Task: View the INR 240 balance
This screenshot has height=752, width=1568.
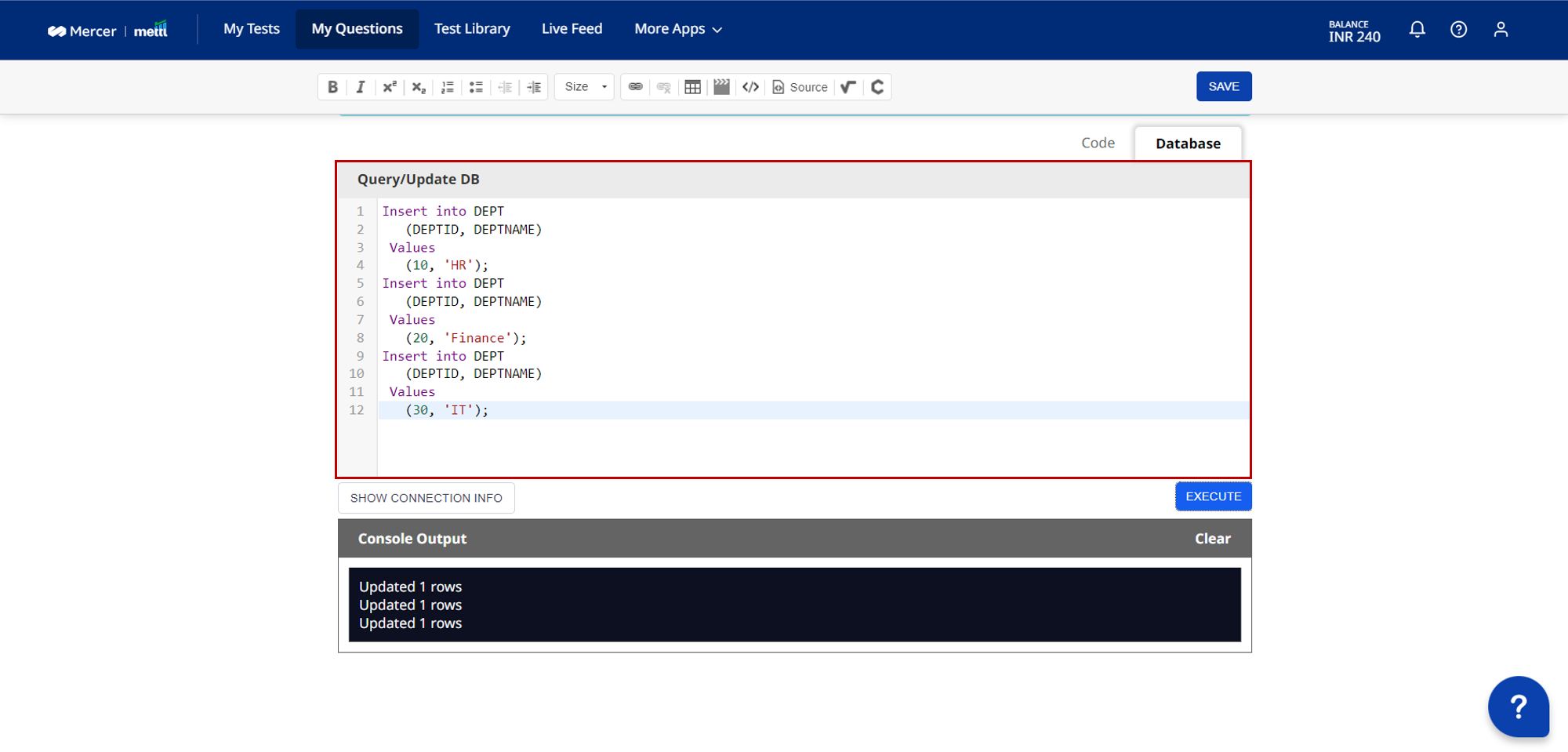Action: pyautogui.click(x=1355, y=31)
